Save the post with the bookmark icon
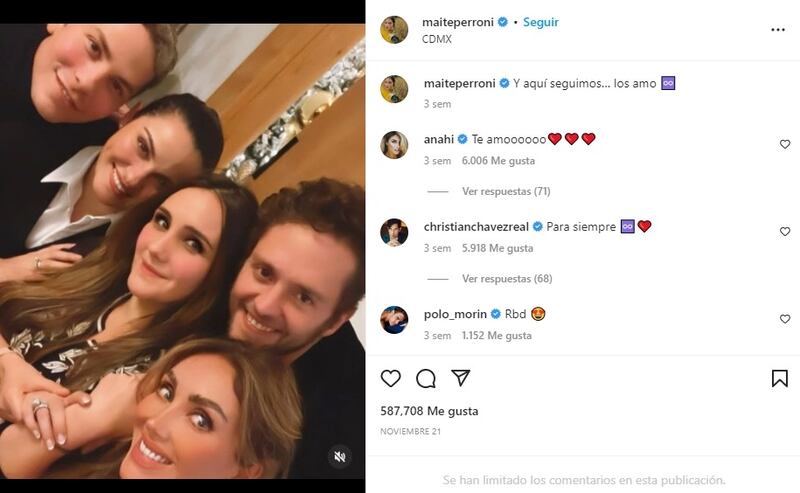This screenshot has height=493, width=800. (x=780, y=378)
